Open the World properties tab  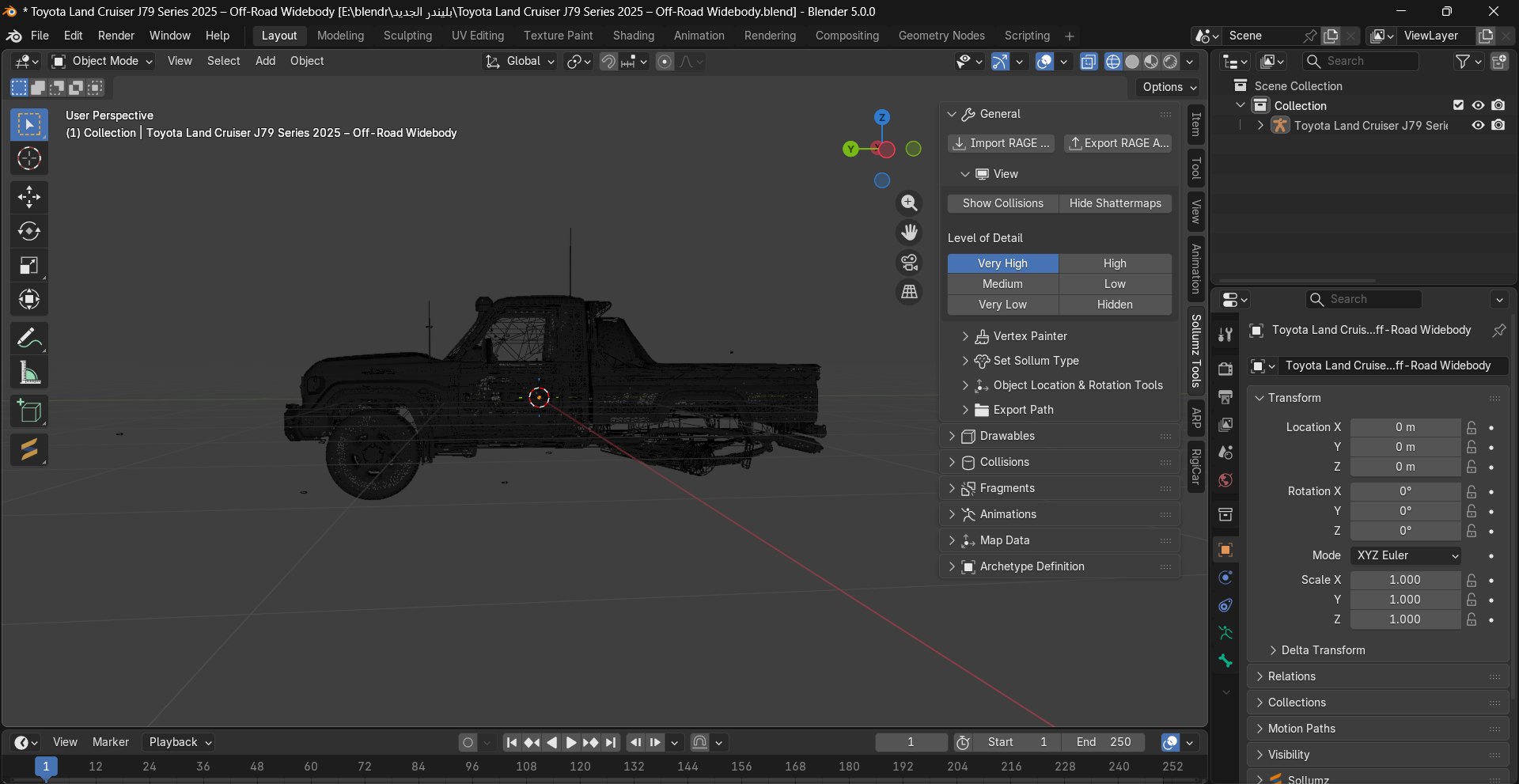point(1225,480)
